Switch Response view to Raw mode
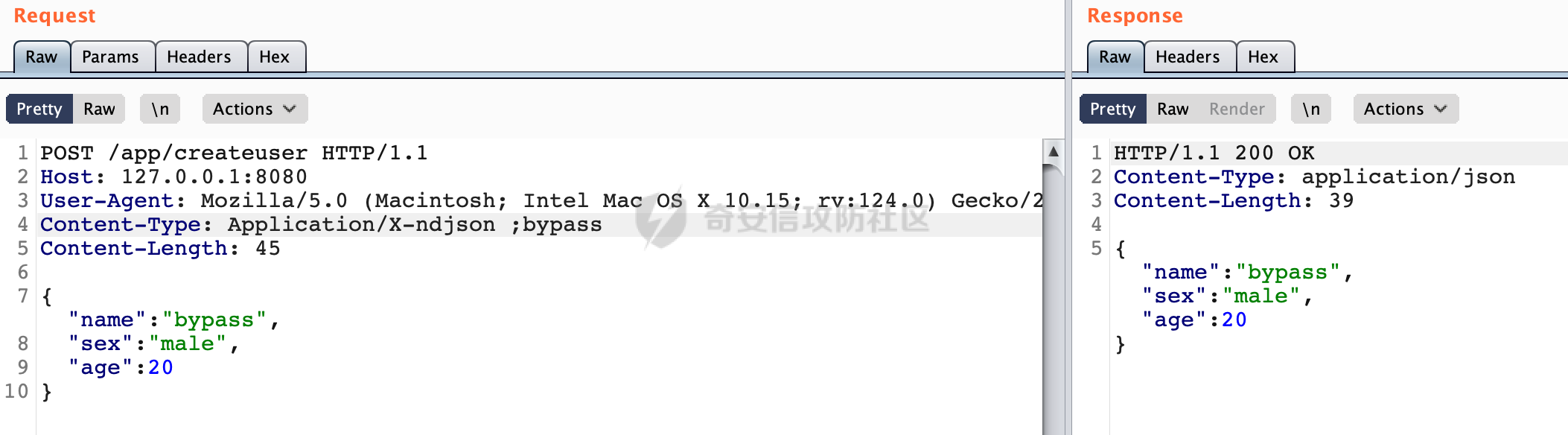 (x=1173, y=109)
